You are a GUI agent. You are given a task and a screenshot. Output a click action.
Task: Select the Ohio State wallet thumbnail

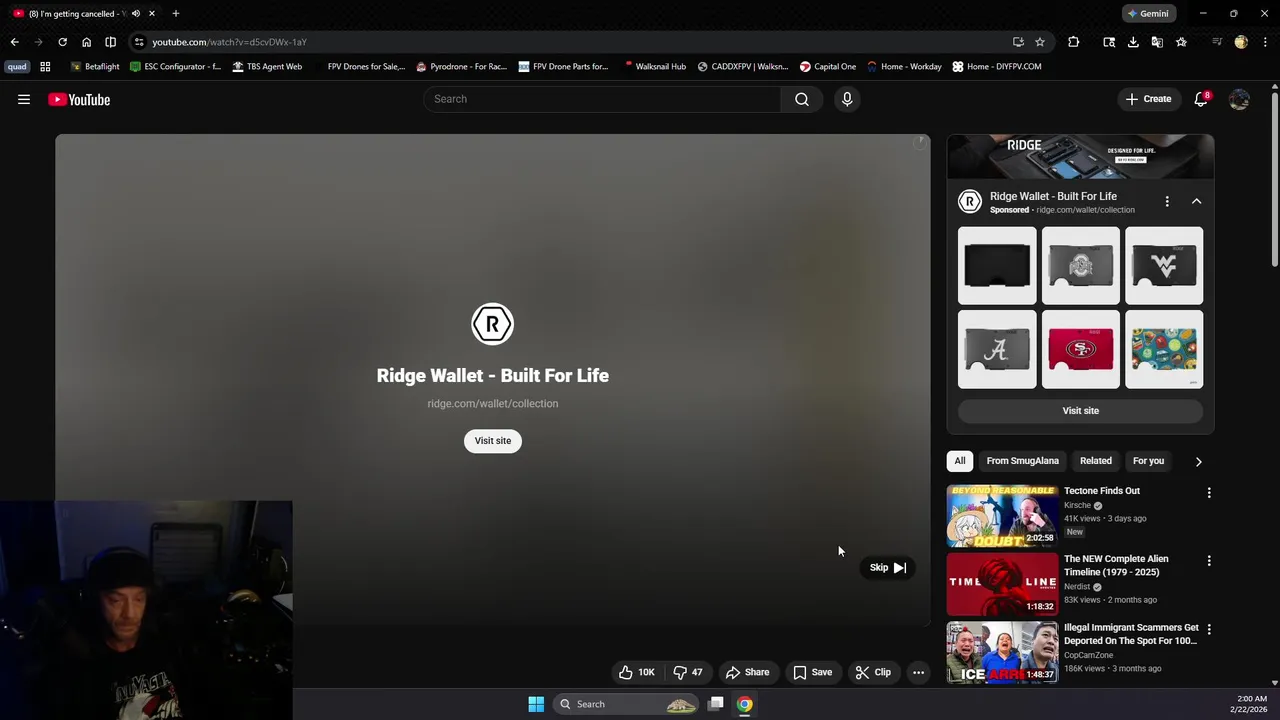[1081, 265]
